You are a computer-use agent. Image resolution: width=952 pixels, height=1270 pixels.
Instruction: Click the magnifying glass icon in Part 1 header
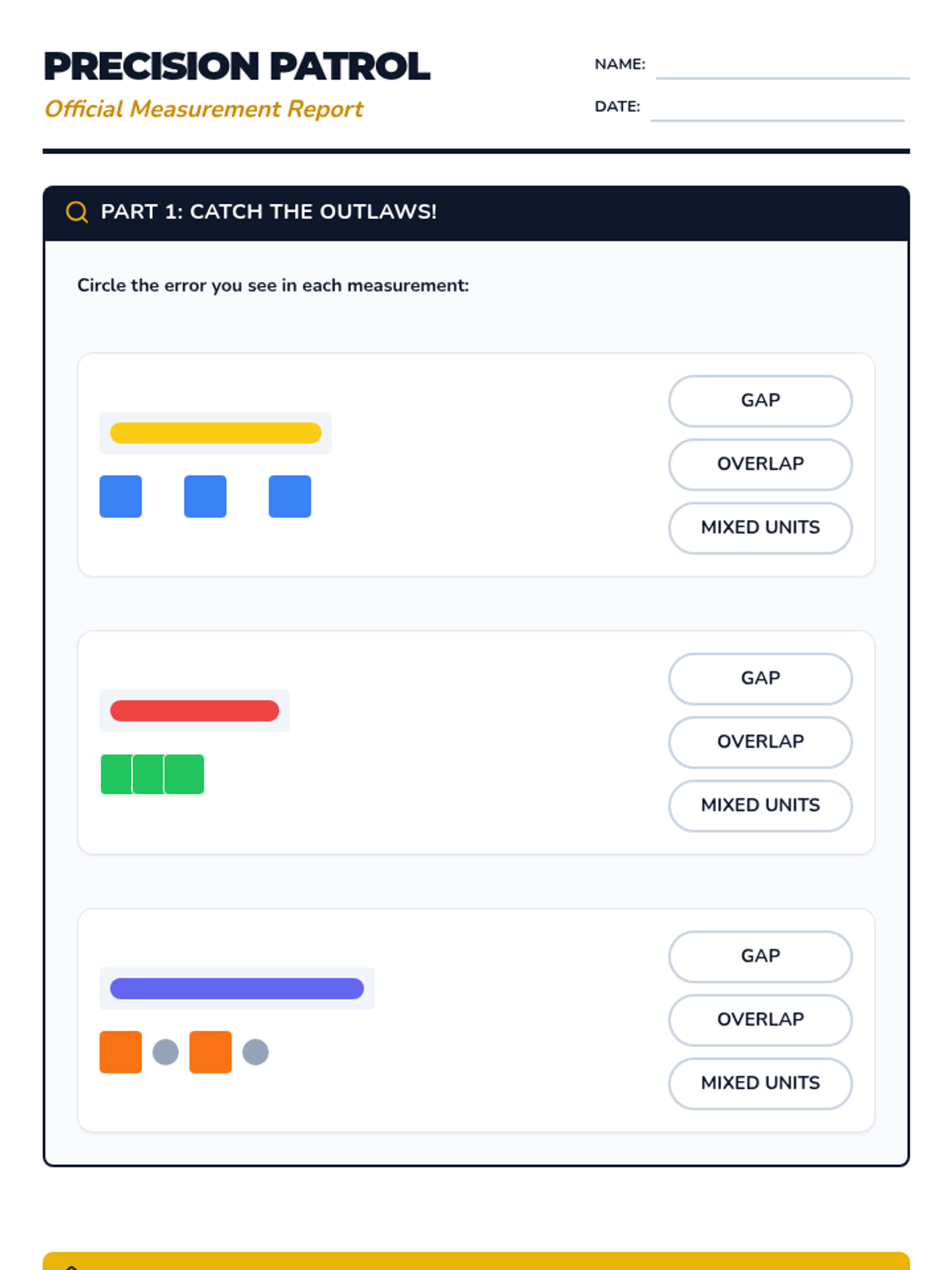(x=77, y=212)
